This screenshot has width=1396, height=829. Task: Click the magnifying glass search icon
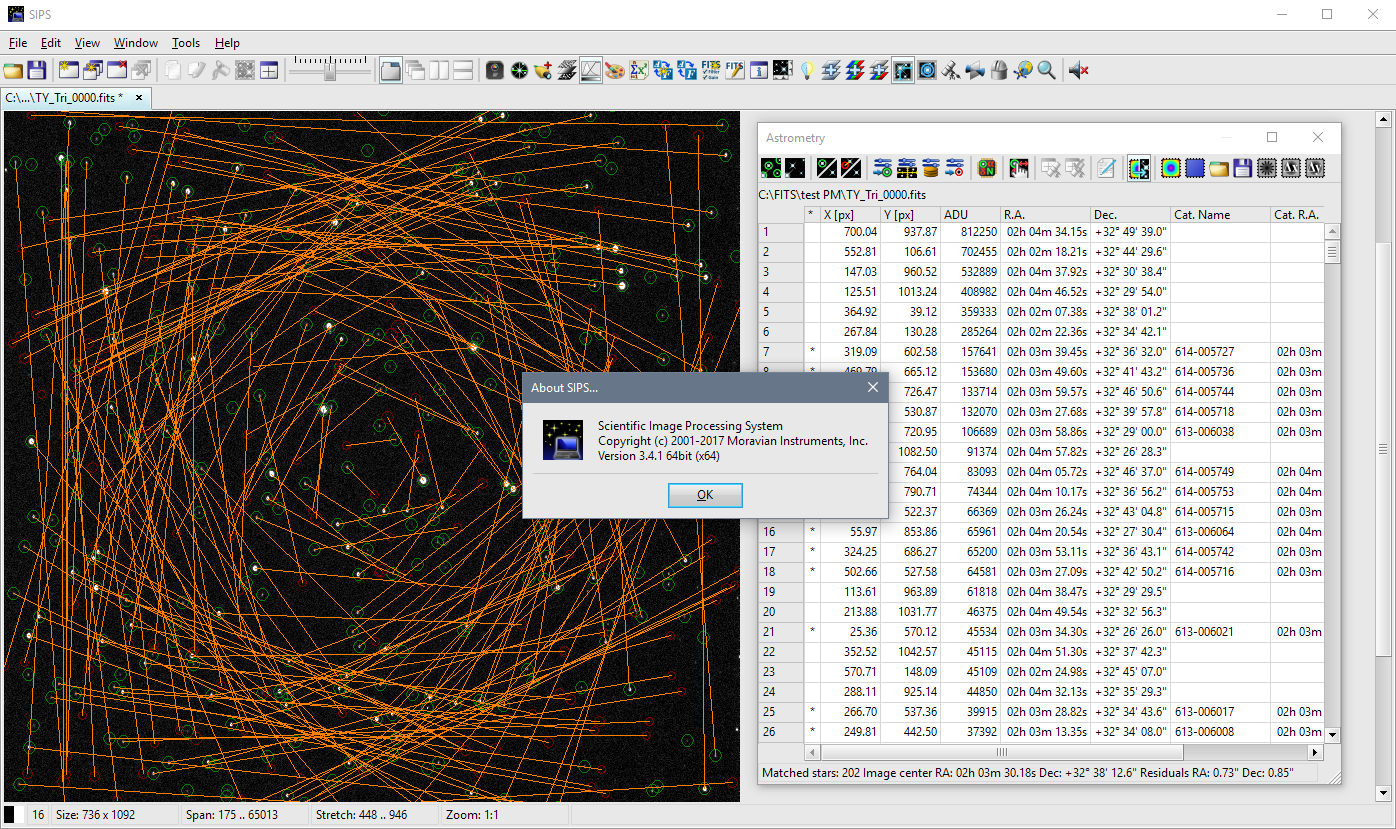coord(1046,71)
